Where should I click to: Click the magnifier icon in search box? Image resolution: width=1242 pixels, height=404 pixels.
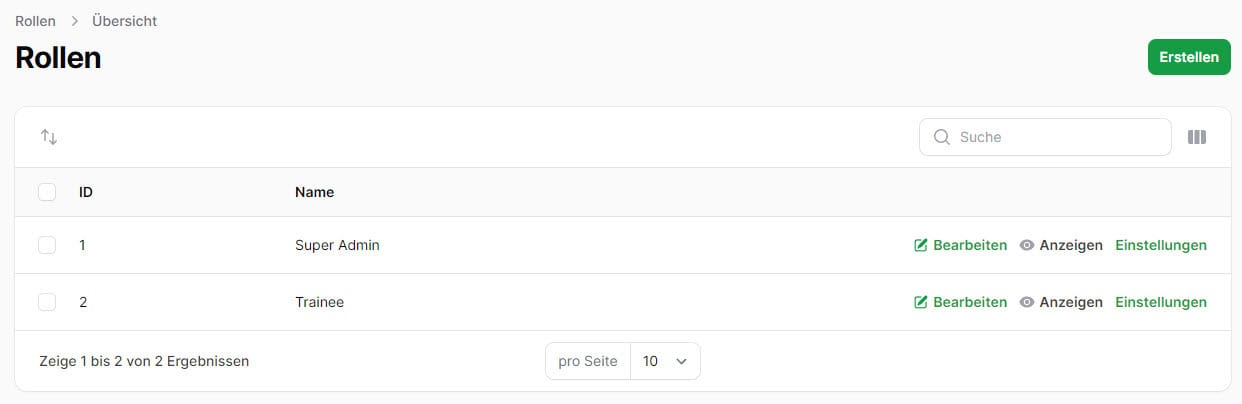tap(941, 137)
